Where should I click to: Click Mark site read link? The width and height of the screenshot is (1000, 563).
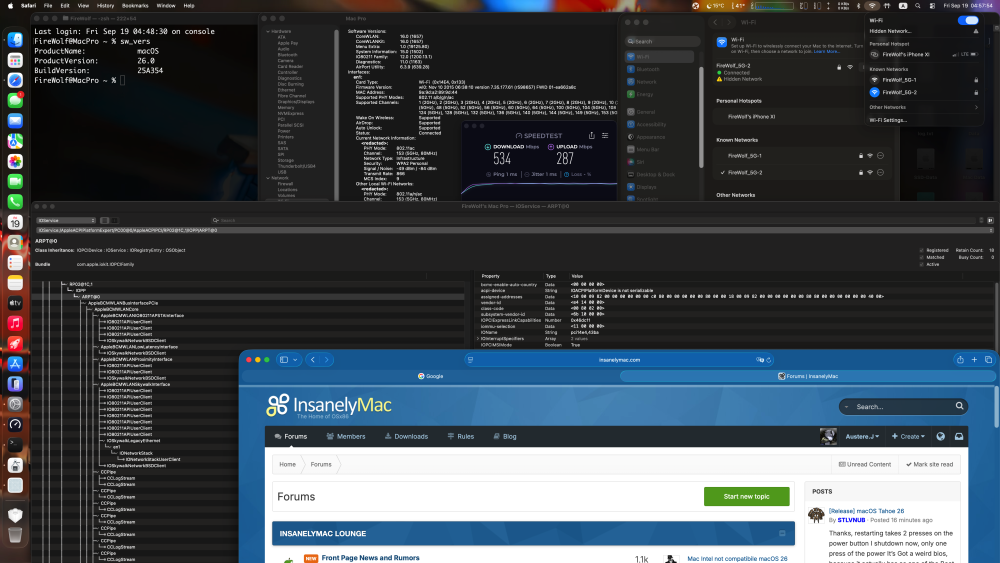coord(930,464)
